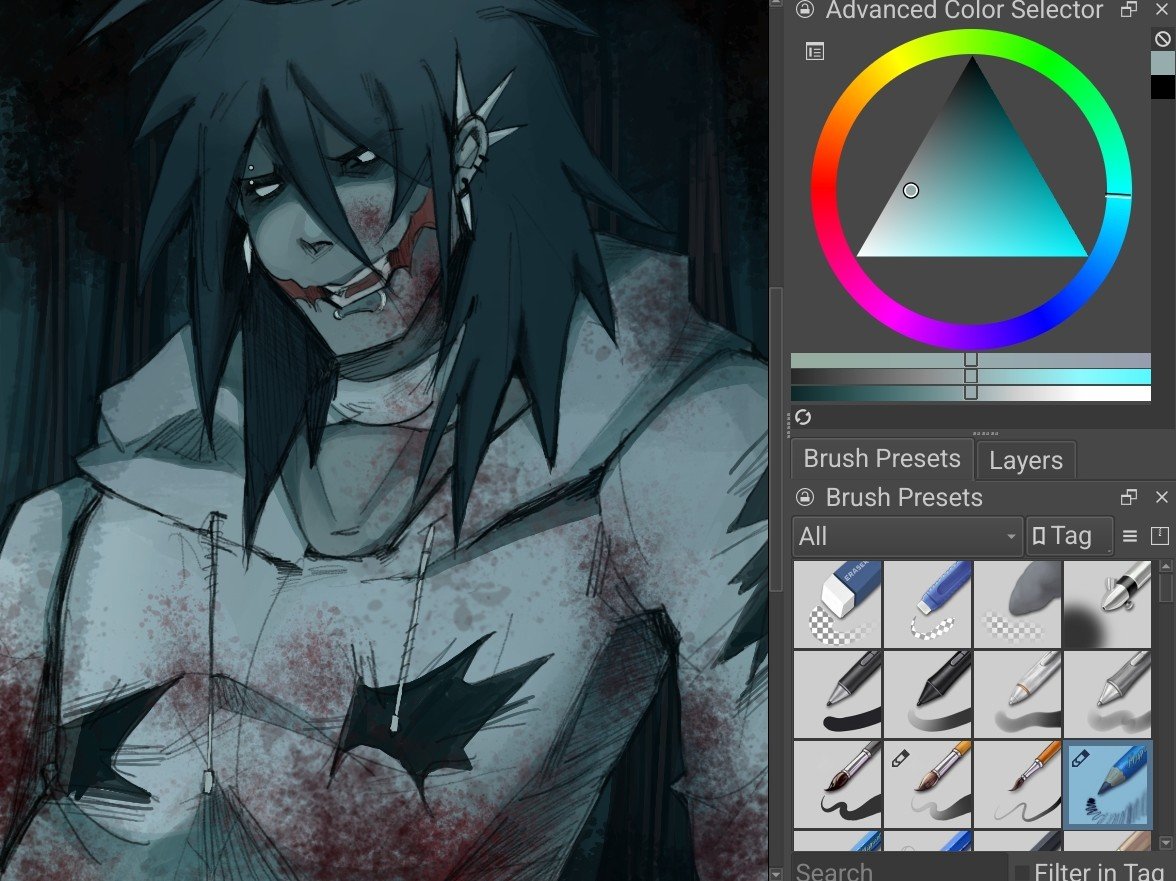Lock the Brush Presets docker
This screenshot has height=881, width=1176.
point(805,497)
